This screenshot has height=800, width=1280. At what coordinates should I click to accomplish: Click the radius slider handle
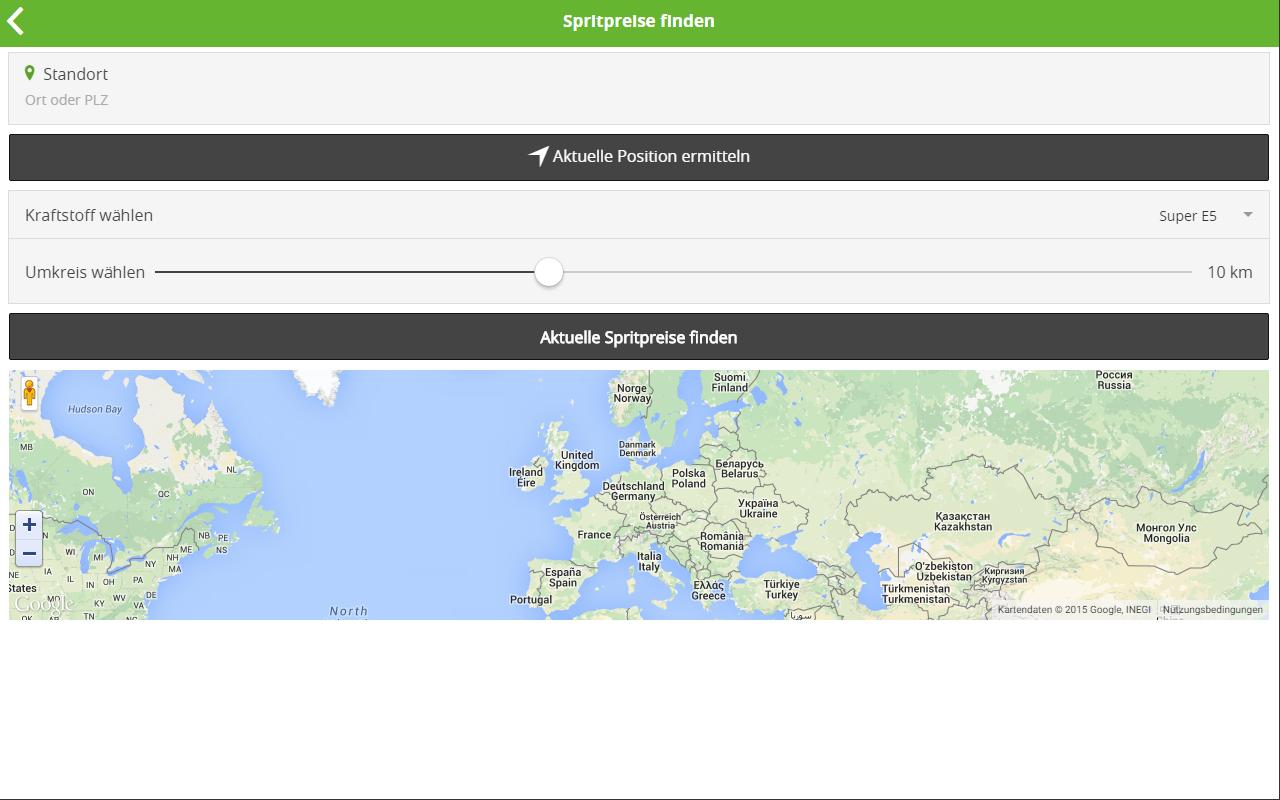coord(549,272)
